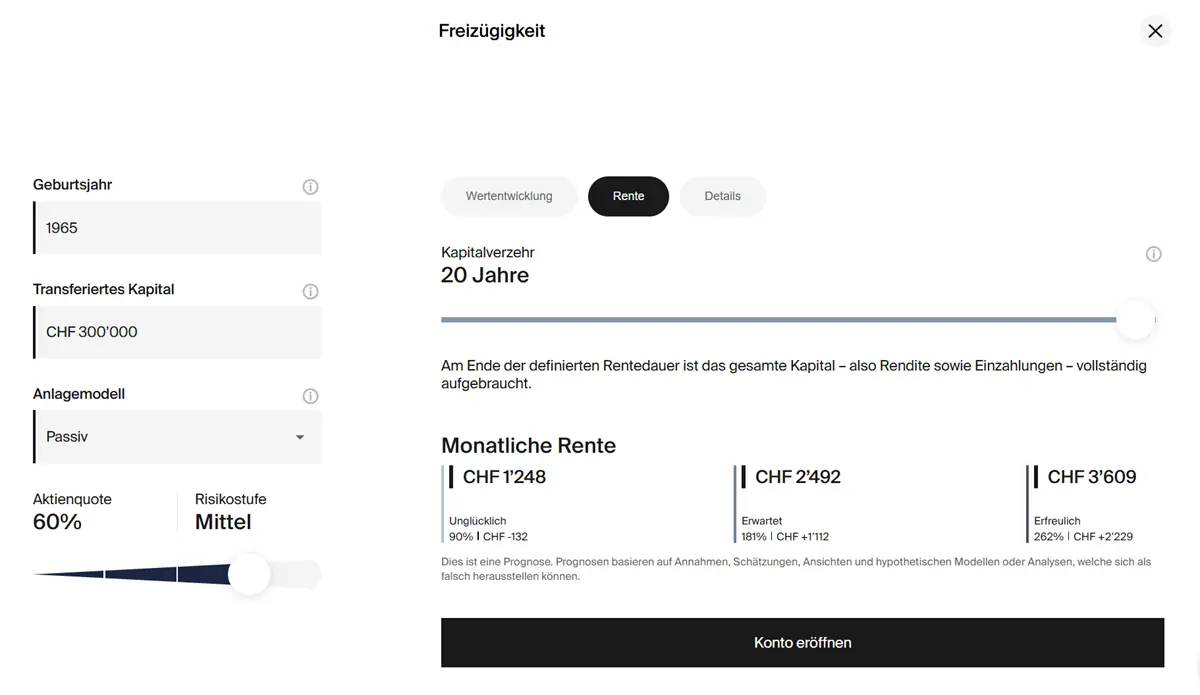The image size is (1200, 695).
Task: Expand the Anlagemodell dropdown arrow
Action: tap(300, 437)
